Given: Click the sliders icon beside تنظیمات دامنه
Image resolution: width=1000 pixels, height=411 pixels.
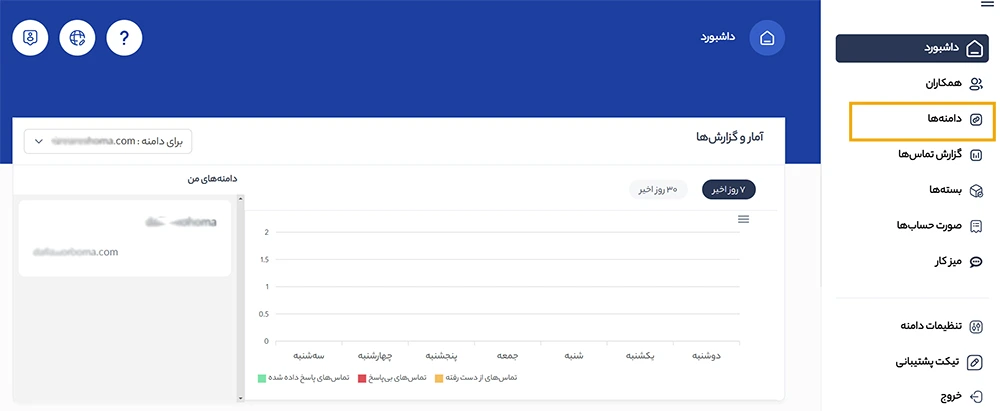Looking at the screenshot, I should coord(976,327).
